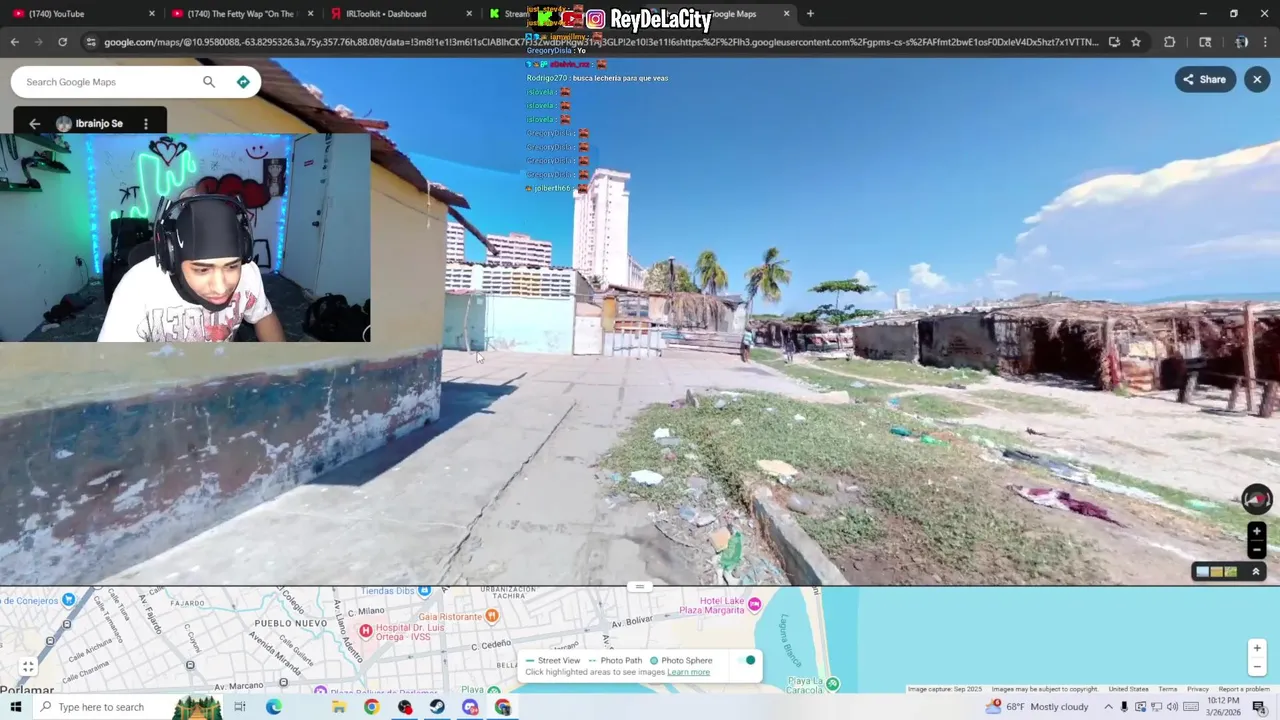Zoom in on the Street View image
1280x720 pixels.
pos(1257,532)
